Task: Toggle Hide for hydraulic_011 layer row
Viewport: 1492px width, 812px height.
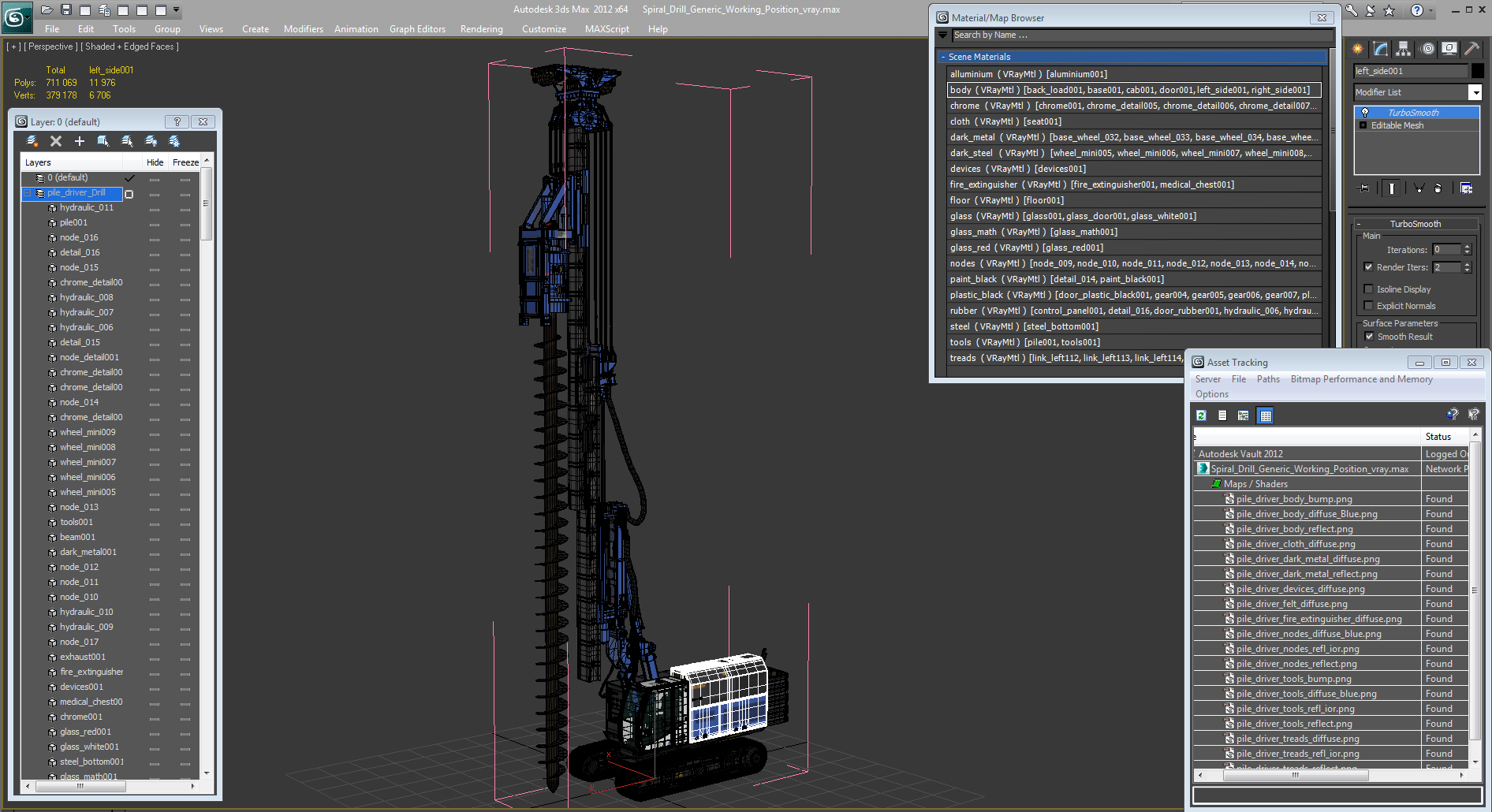Action: coord(155,208)
